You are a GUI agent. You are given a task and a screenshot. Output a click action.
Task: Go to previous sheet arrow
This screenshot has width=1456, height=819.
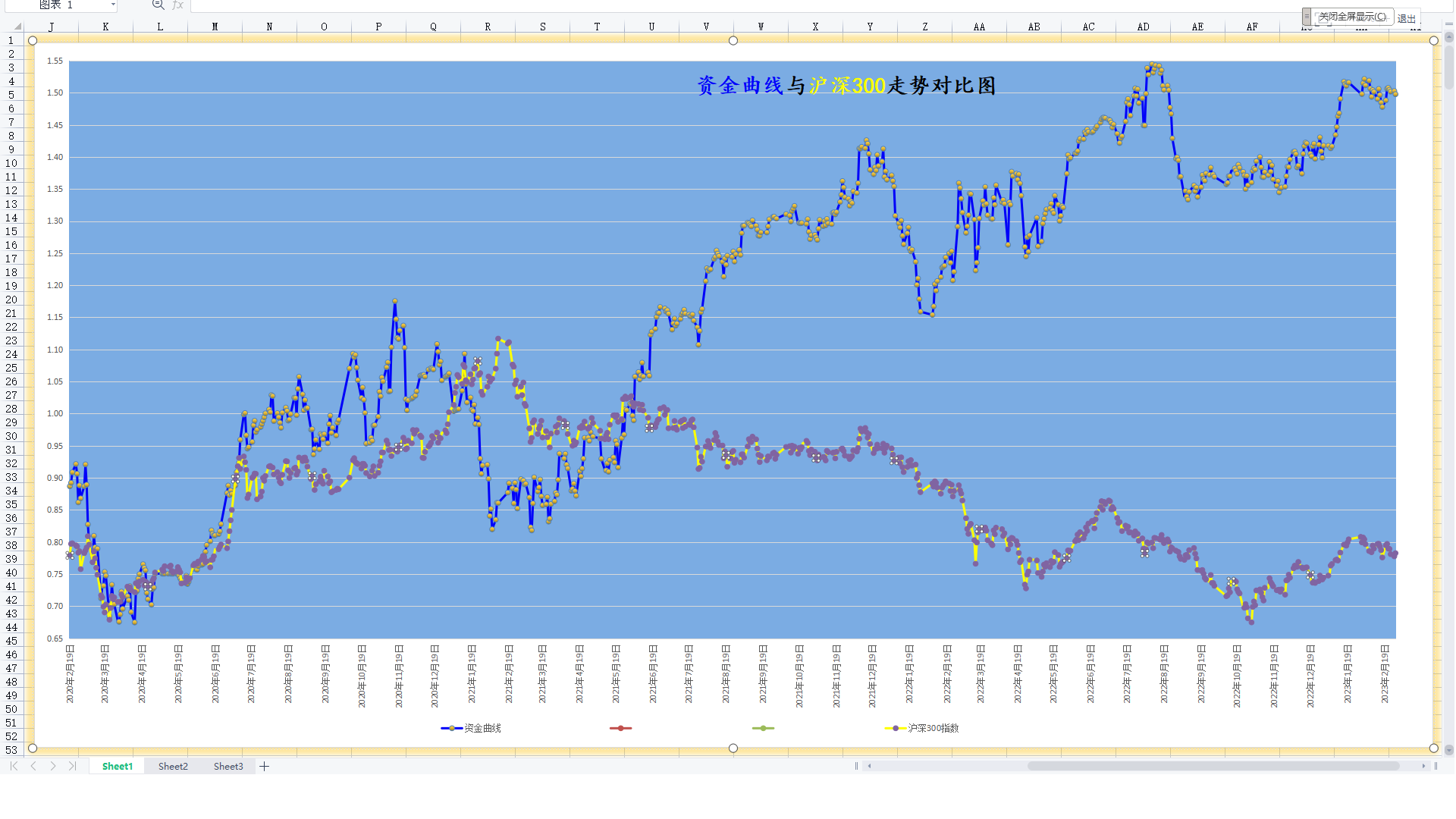coord(33,767)
